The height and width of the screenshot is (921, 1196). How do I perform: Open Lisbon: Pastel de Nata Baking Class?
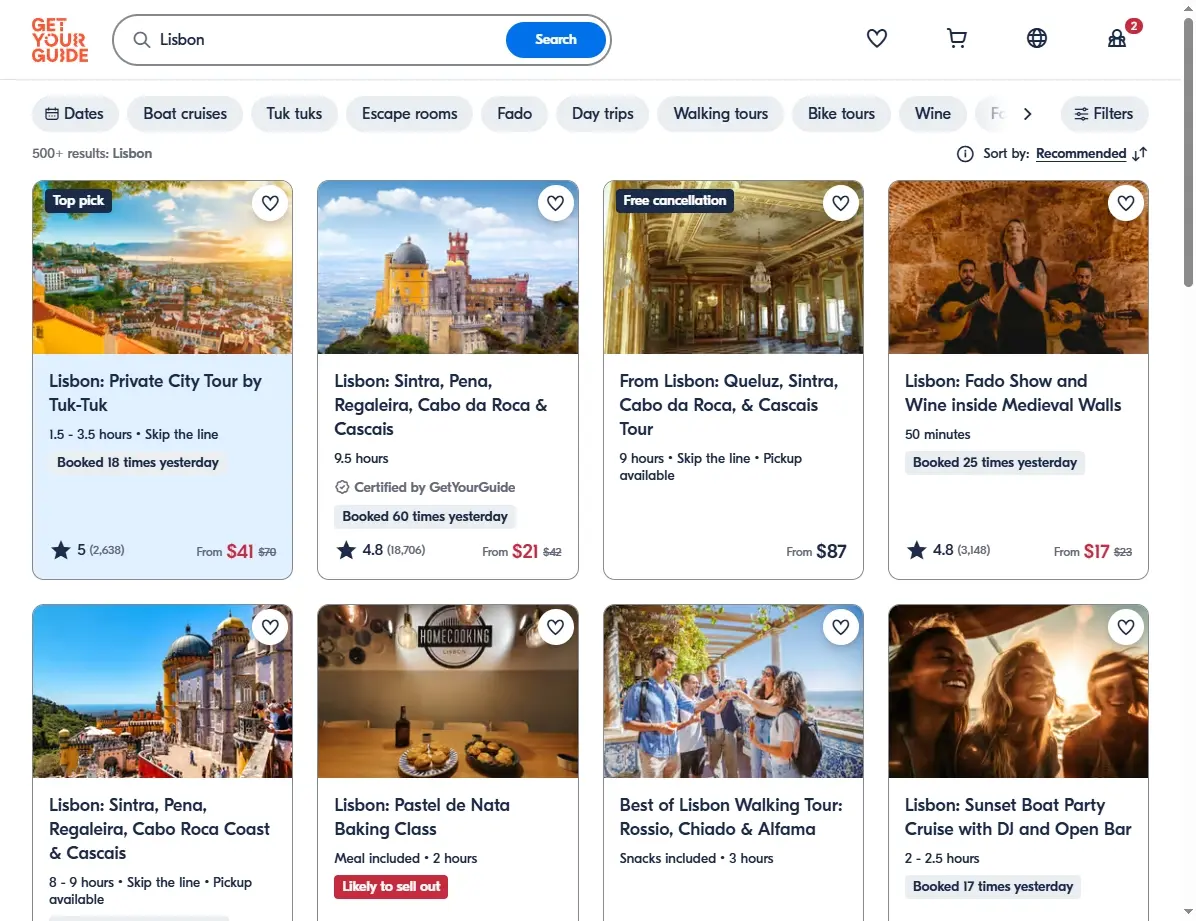422,816
